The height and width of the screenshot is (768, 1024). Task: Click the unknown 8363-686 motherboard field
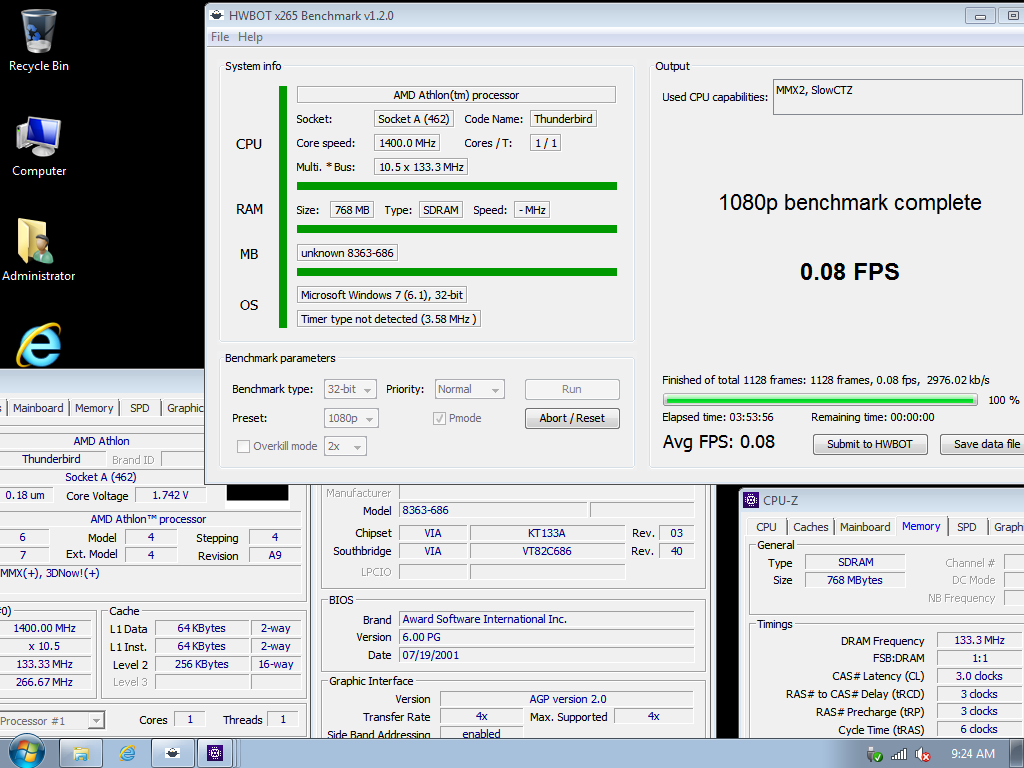point(347,253)
